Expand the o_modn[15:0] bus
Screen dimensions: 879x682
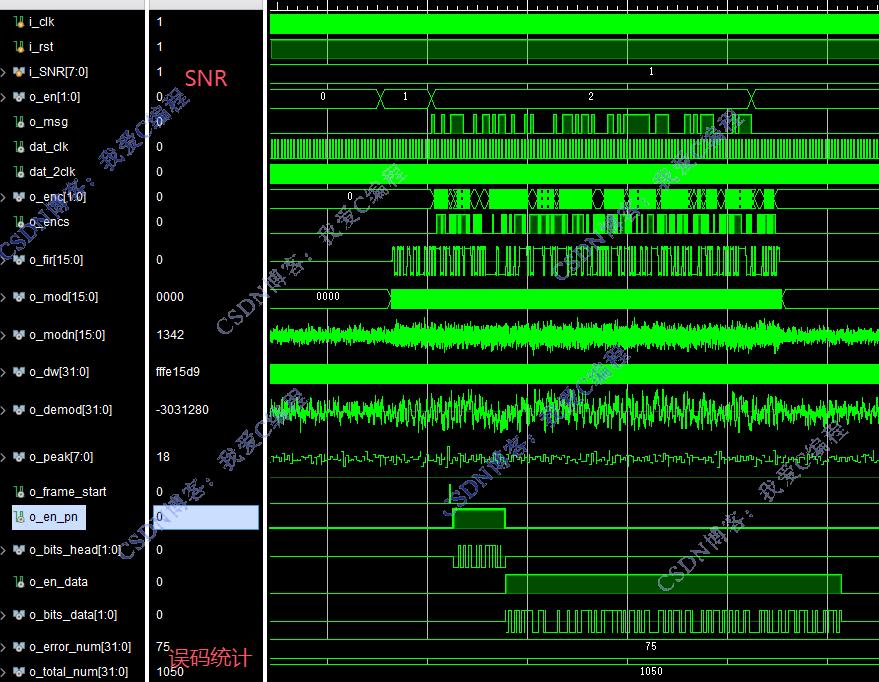coord(4,335)
